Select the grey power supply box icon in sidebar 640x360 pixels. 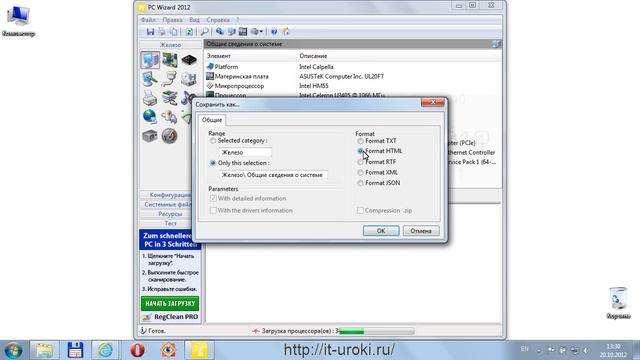coord(149,136)
